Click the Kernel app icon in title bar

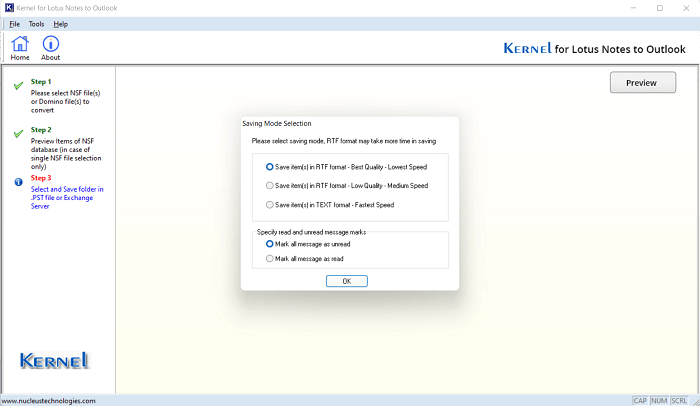pos(9,8)
